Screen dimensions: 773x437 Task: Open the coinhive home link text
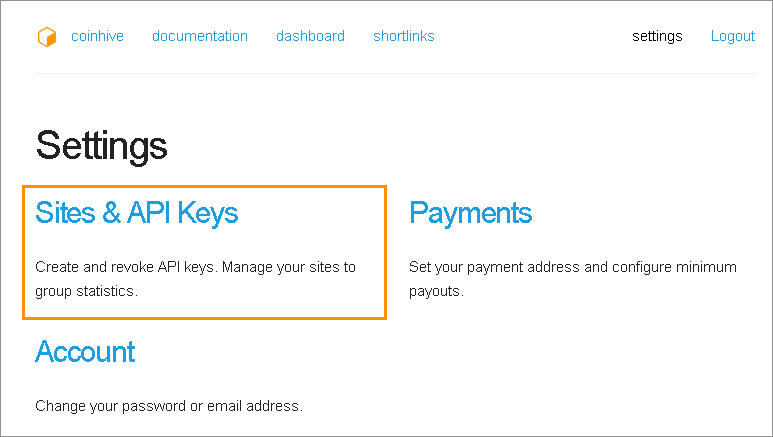[97, 36]
